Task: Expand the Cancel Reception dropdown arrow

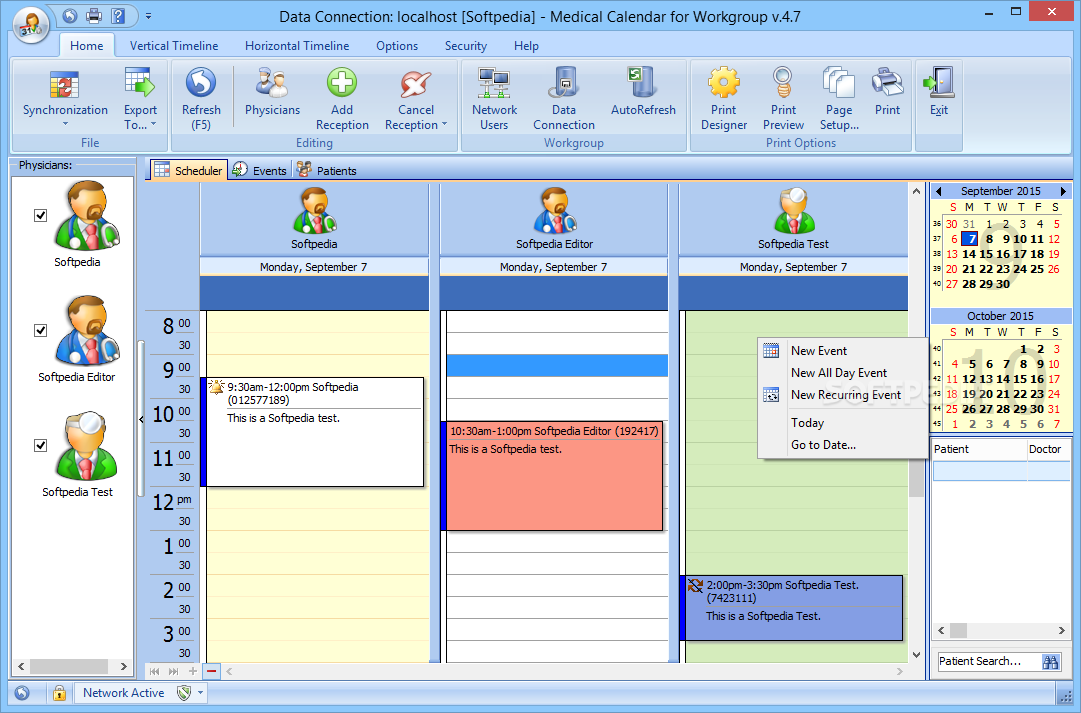Action: coord(444,125)
